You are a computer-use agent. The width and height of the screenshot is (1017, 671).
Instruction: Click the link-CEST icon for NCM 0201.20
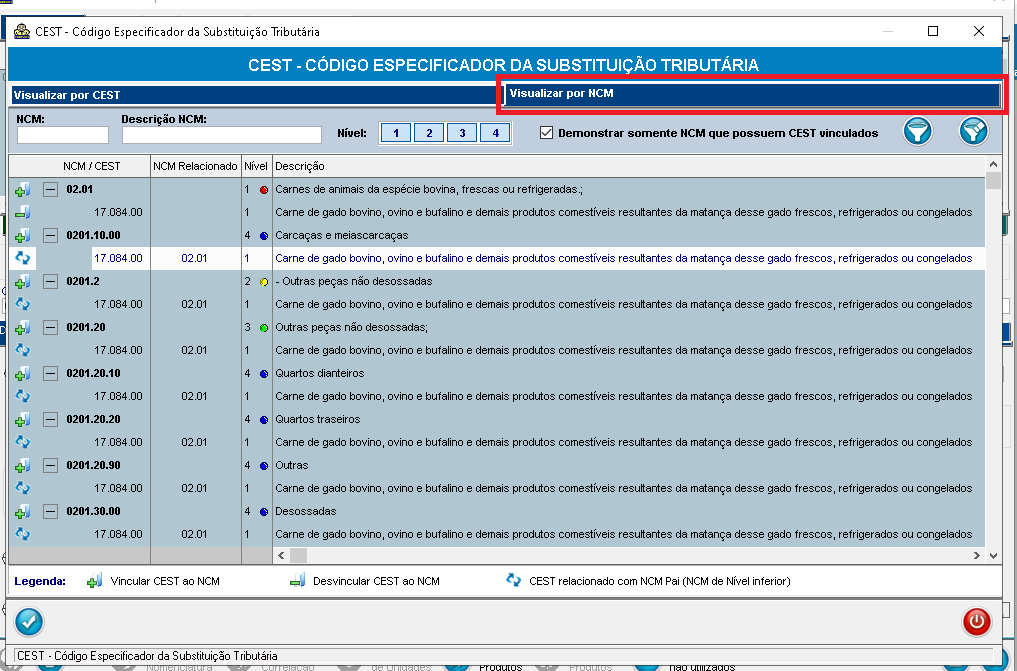tap(23, 328)
